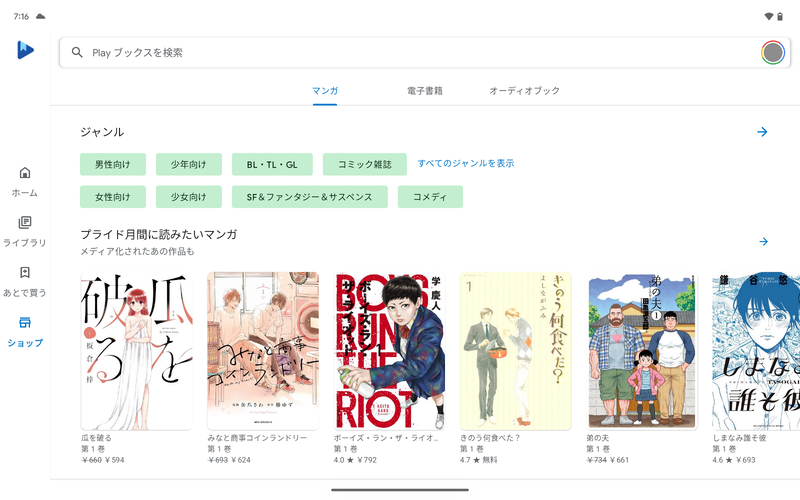
Task: Open the Boys Run the Riot cover
Action: (x=389, y=351)
